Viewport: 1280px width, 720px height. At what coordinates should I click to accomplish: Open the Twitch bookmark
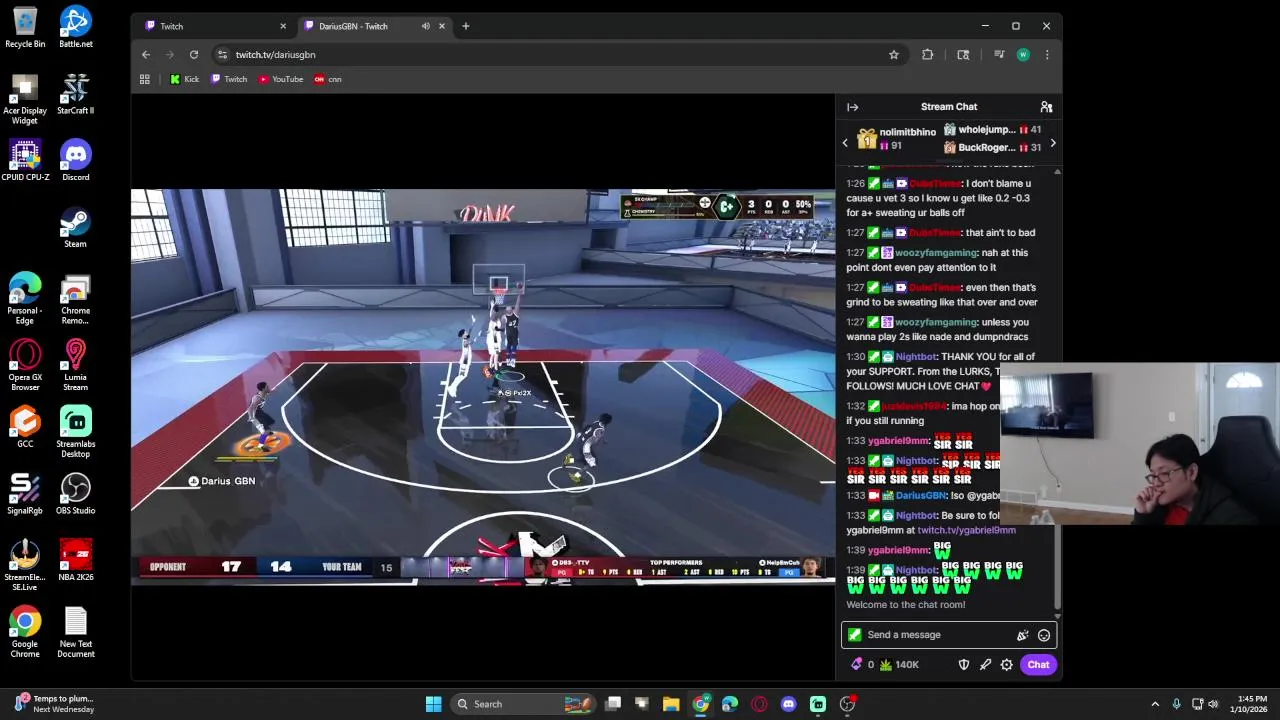229,79
